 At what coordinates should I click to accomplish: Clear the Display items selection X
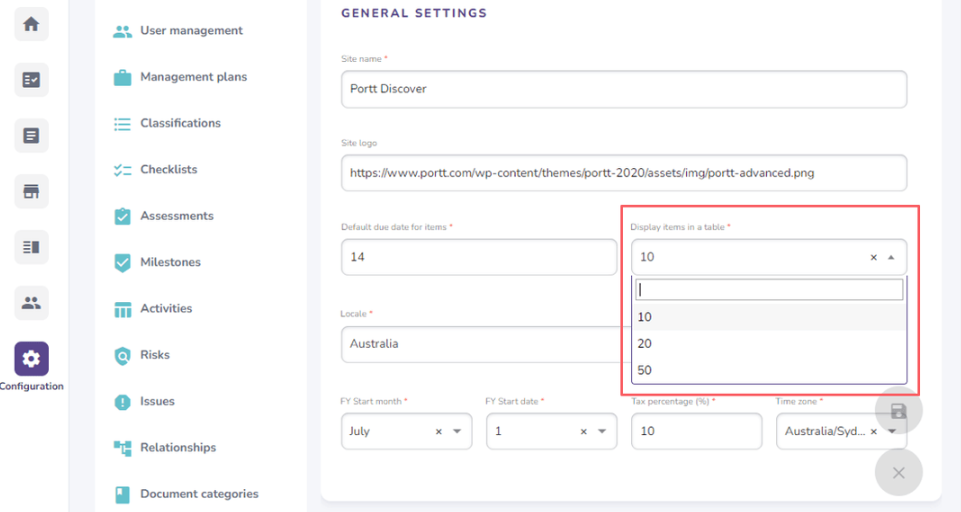(873, 258)
